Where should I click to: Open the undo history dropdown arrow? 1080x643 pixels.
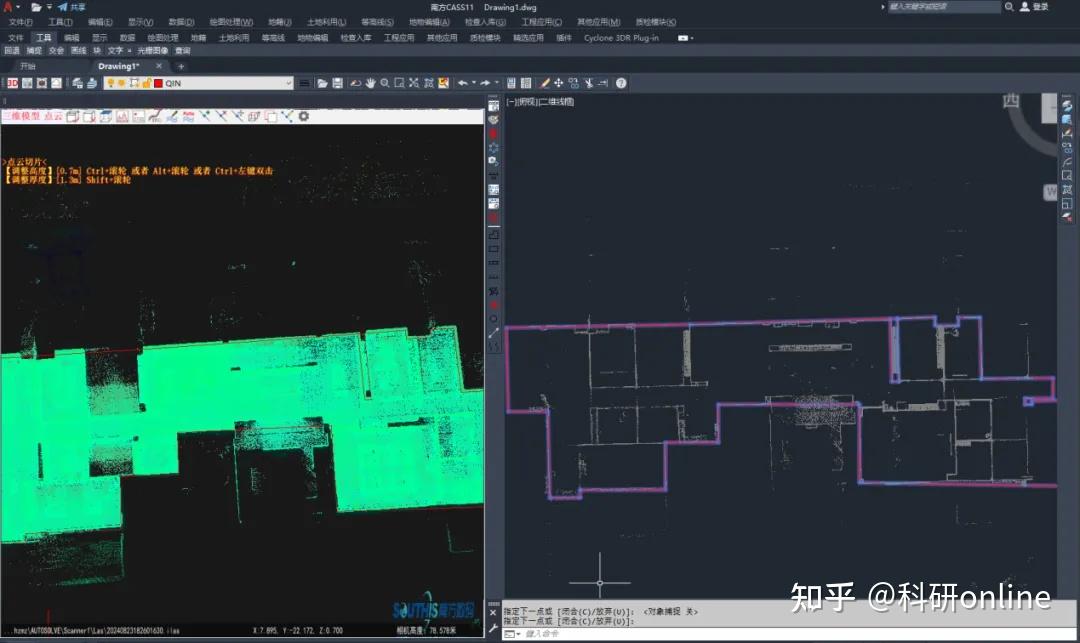pyautogui.click(x=474, y=83)
